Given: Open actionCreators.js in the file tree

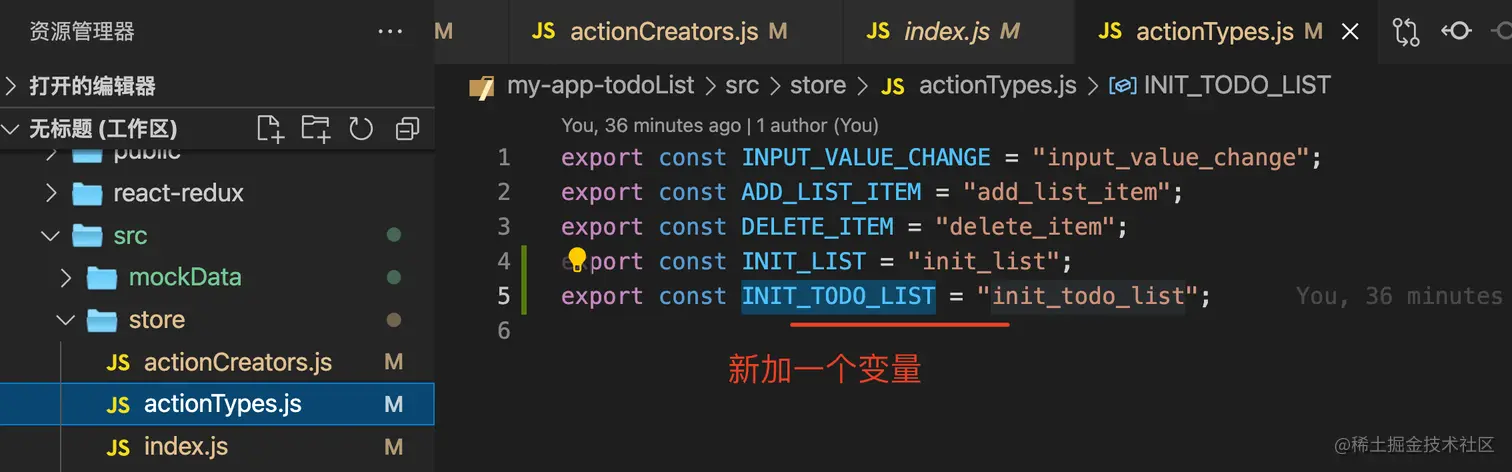Looking at the screenshot, I should pyautogui.click(x=237, y=362).
